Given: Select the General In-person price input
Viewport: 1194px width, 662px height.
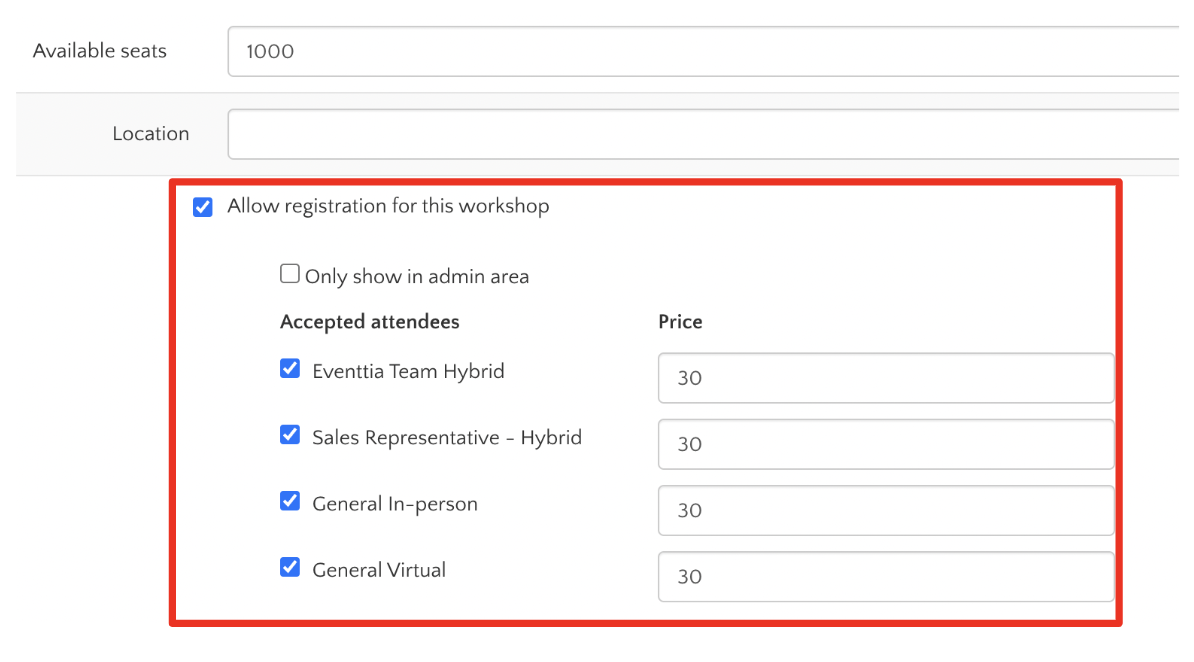Looking at the screenshot, I should (x=885, y=510).
